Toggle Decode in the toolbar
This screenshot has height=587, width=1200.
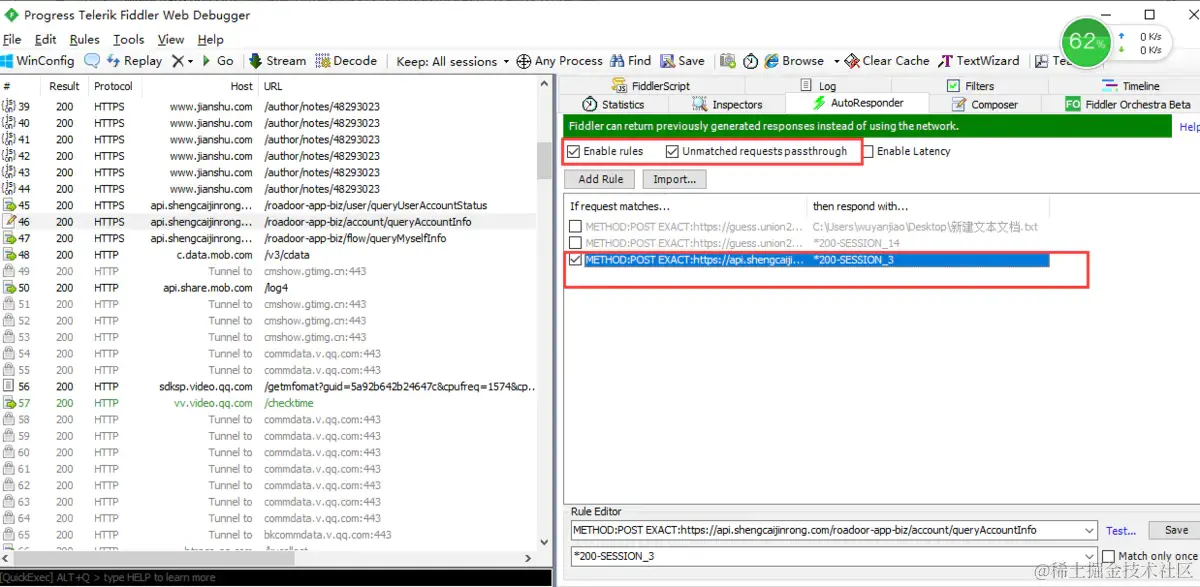(346, 61)
